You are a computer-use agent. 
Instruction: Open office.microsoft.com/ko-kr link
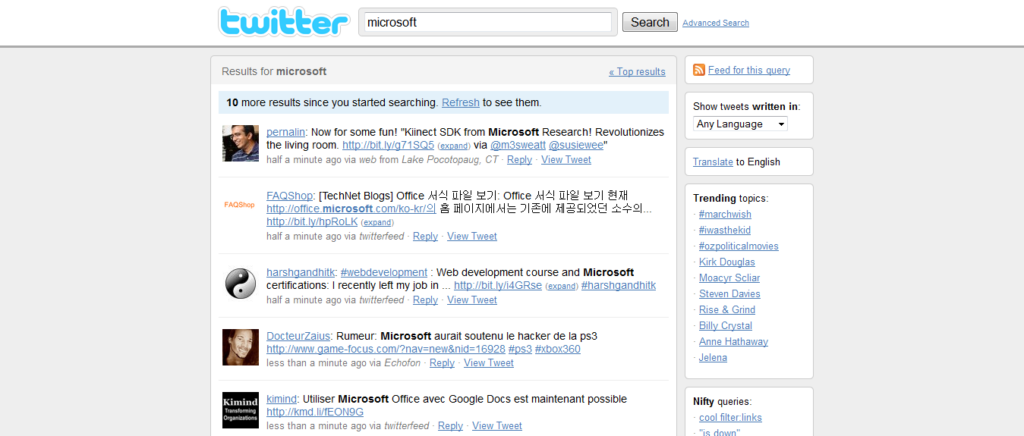[351, 209]
